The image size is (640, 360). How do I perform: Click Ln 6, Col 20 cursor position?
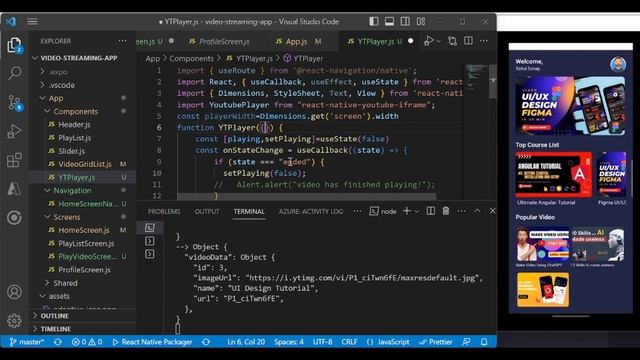(x=246, y=342)
